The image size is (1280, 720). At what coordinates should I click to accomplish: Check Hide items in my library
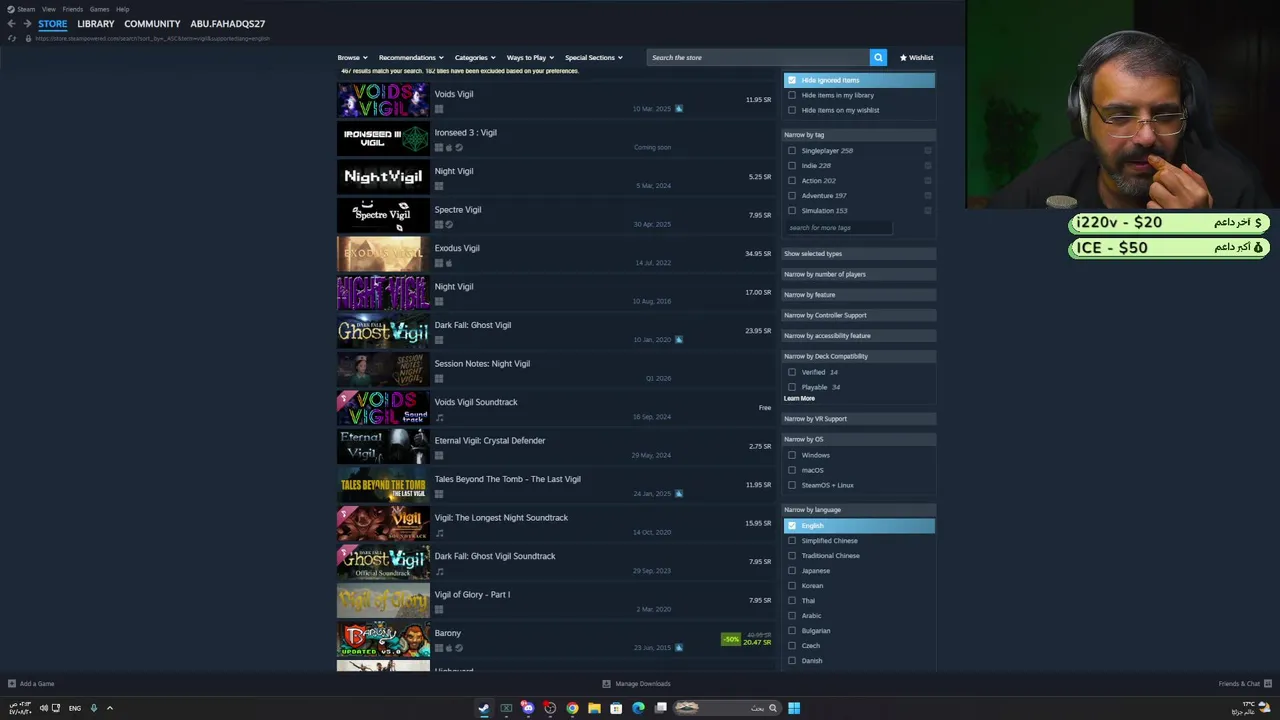click(792, 95)
